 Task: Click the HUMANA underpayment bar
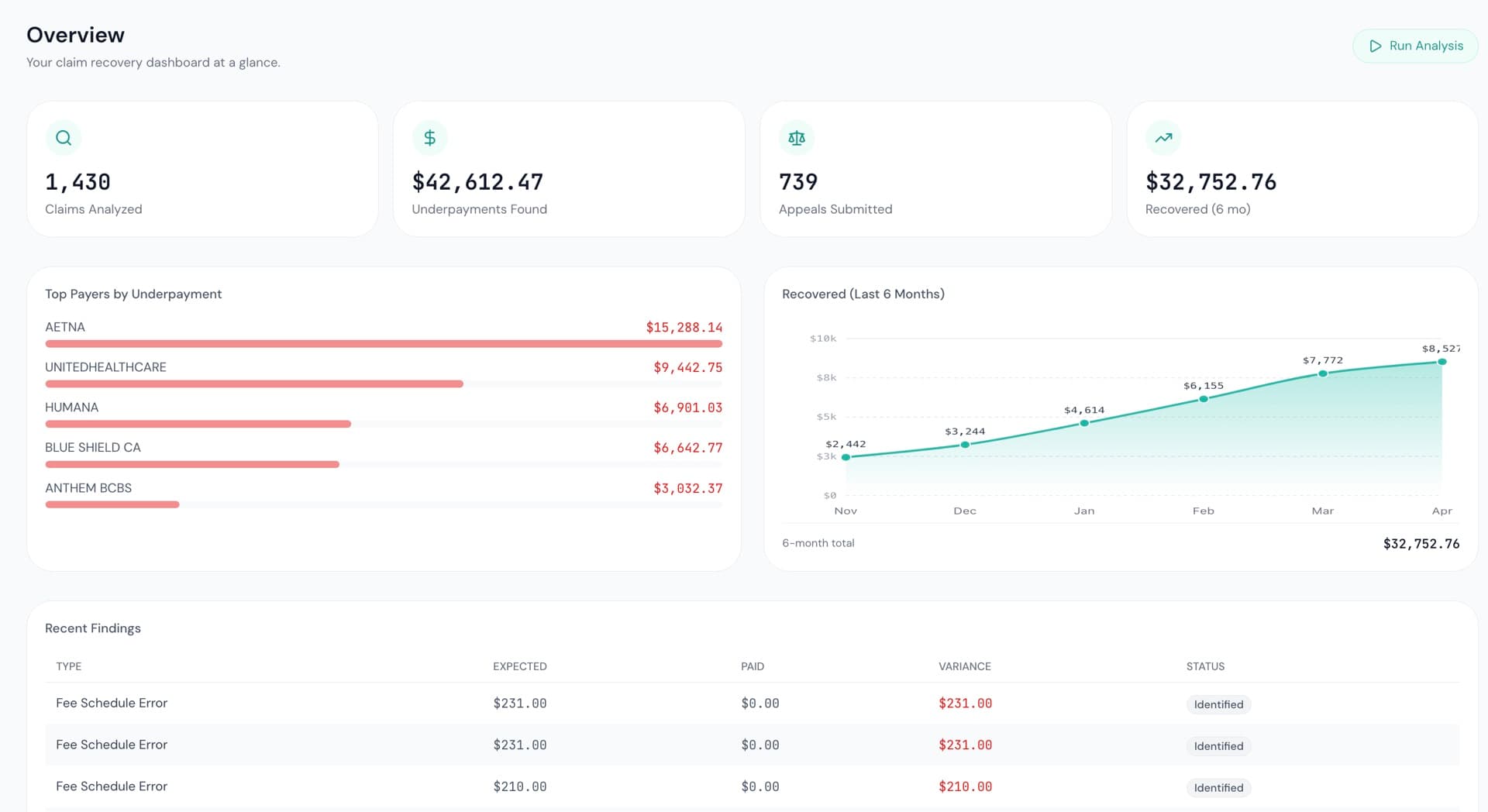click(198, 424)
